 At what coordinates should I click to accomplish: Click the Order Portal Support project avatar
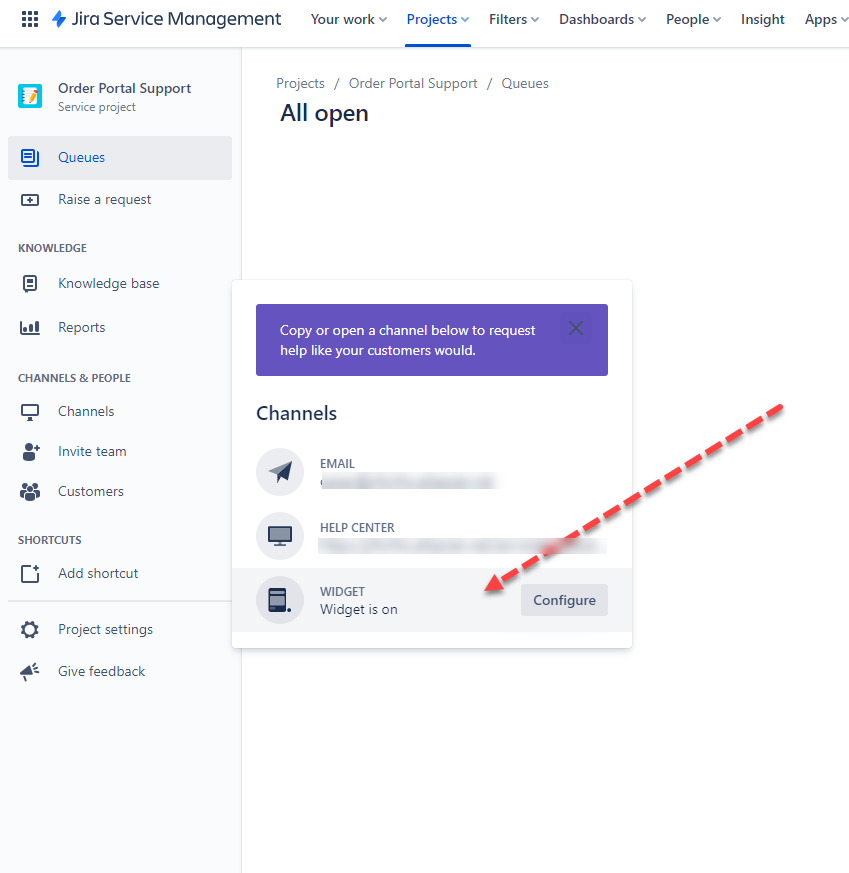coord(30,96)
